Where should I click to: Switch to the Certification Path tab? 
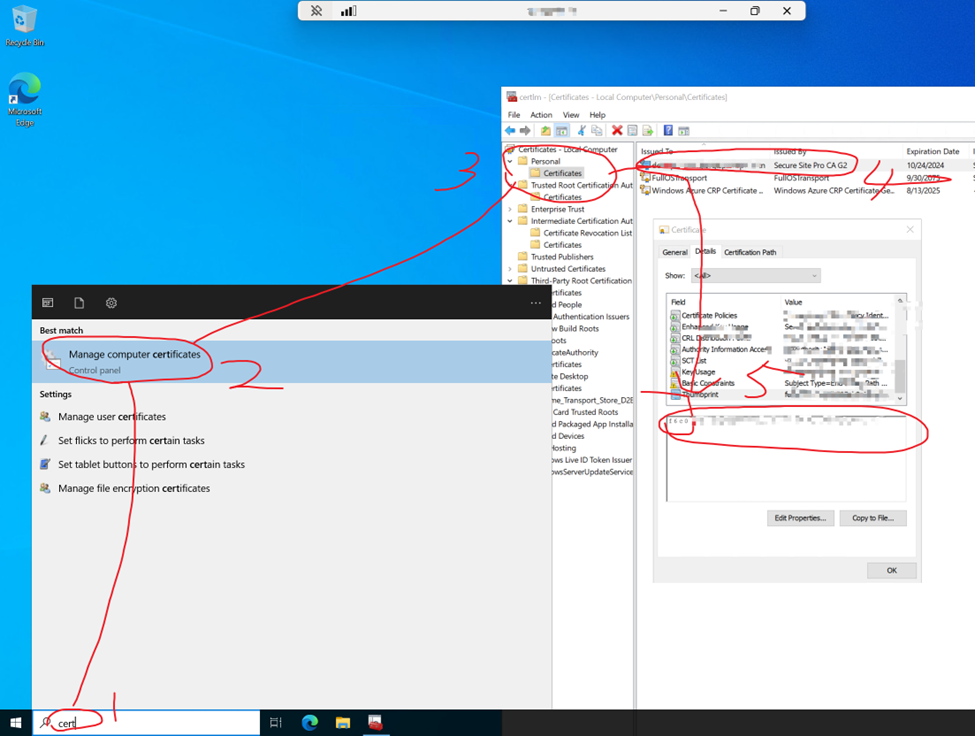(750, 252)
